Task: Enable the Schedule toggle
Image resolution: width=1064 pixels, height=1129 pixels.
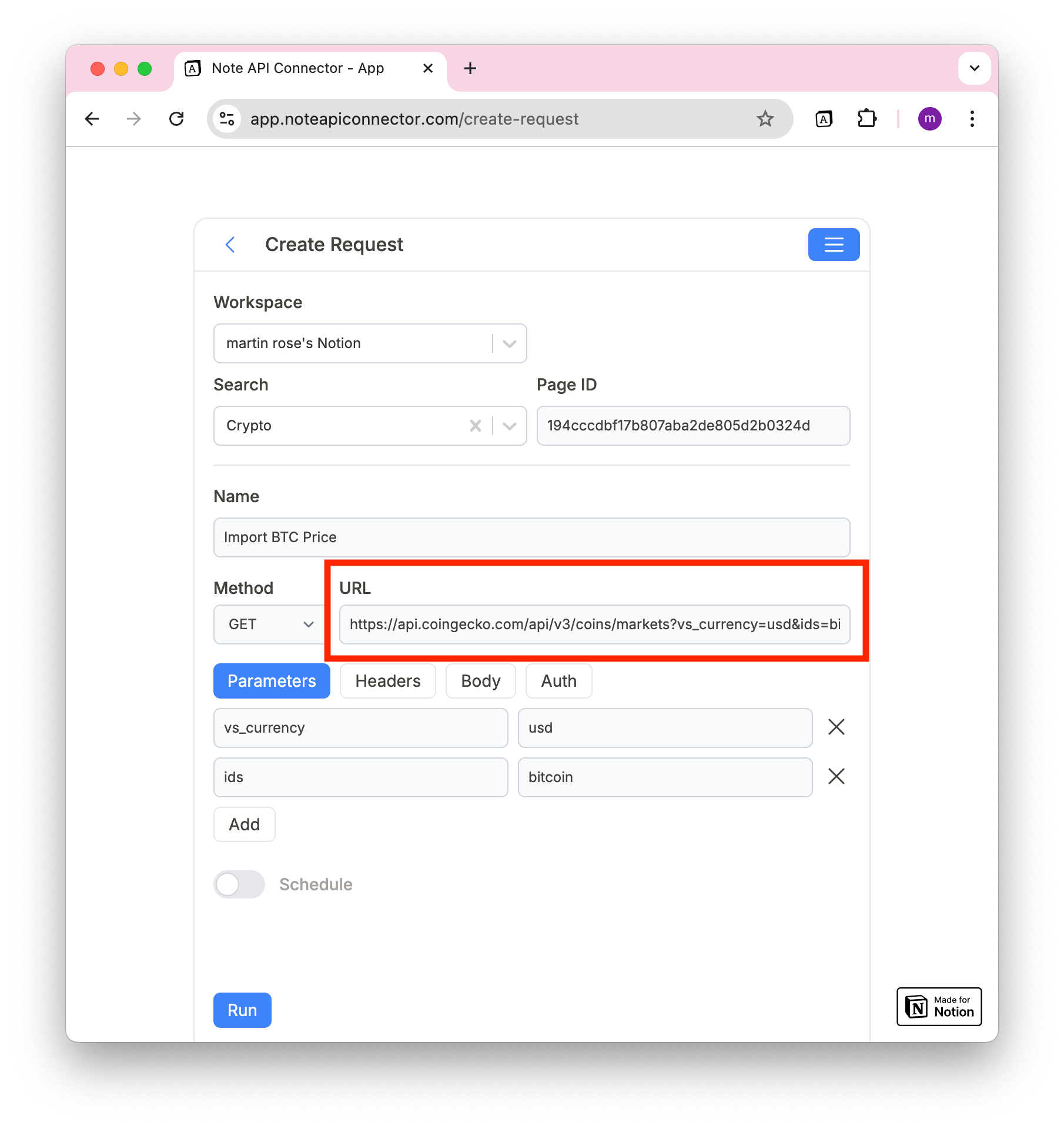Action: coord(239,884)
